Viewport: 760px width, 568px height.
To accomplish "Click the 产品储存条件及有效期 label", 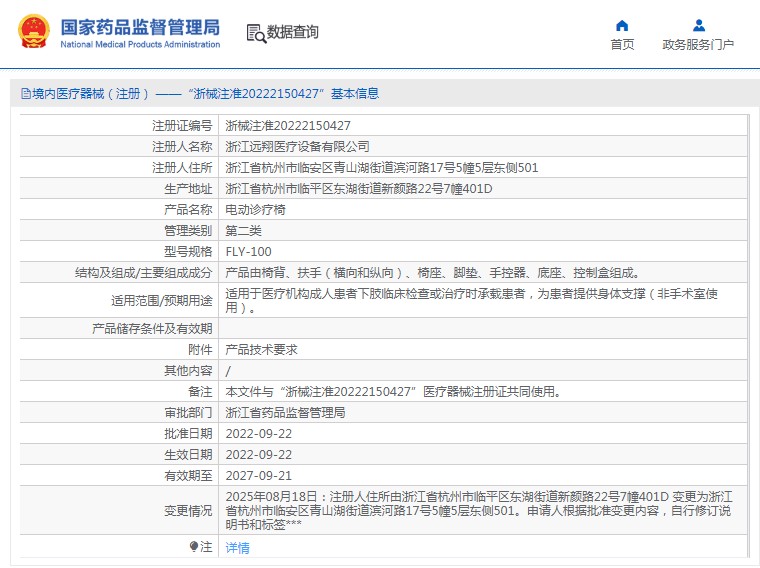I will point(152,329).
